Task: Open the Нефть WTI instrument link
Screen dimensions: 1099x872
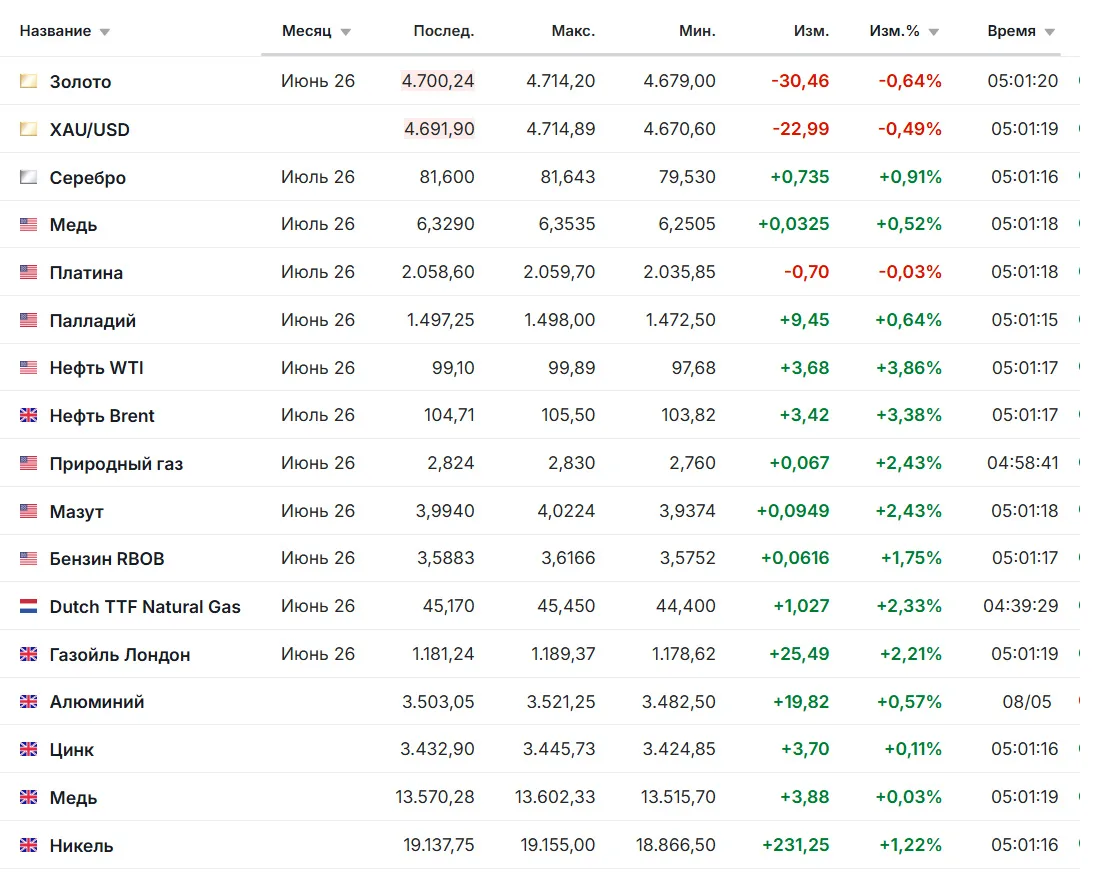Action: click(x=97, y=368)
